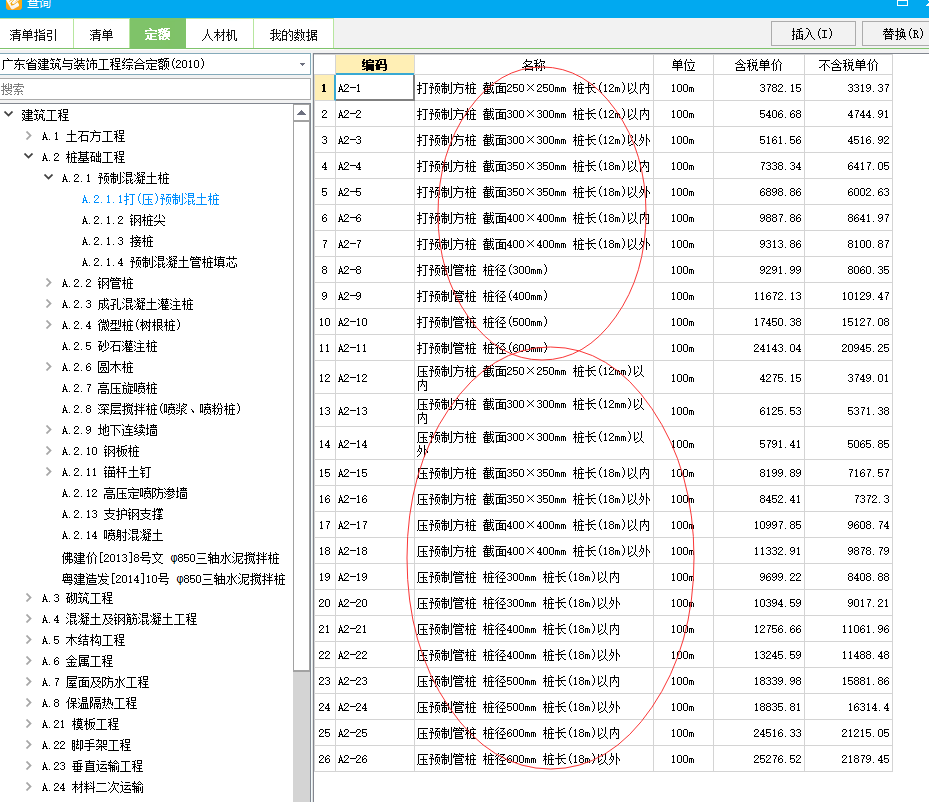
Task: Select A.2.1.4 预制混凝土管桩填芯 item
Action: [160, 262]
